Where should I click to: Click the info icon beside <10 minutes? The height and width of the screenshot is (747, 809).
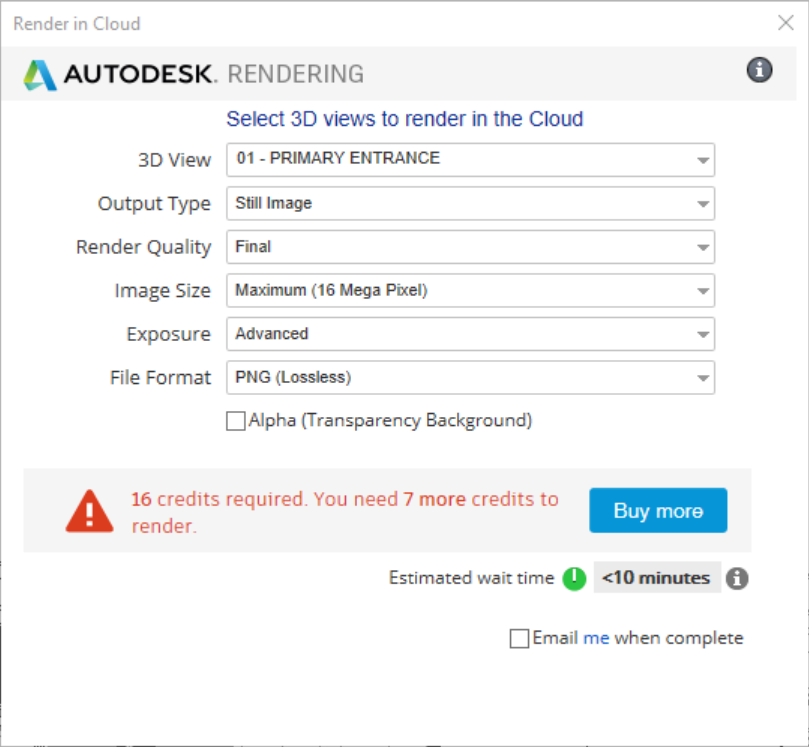coord(737,577)
